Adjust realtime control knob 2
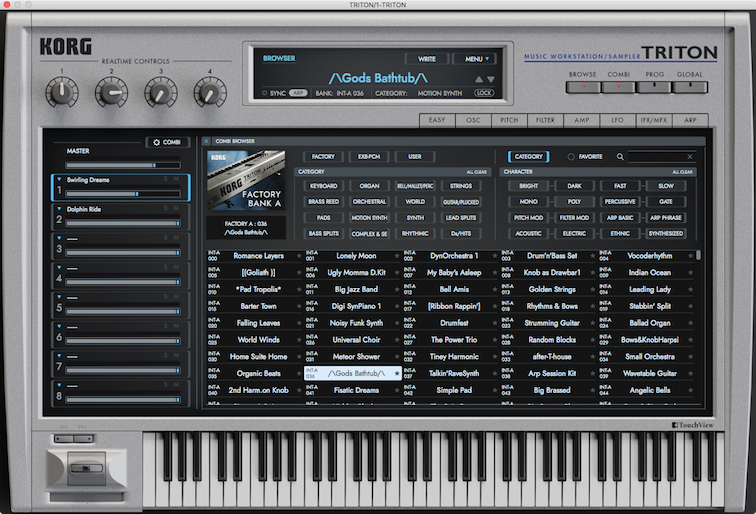The image size is (756, 514). click(111, 92)
